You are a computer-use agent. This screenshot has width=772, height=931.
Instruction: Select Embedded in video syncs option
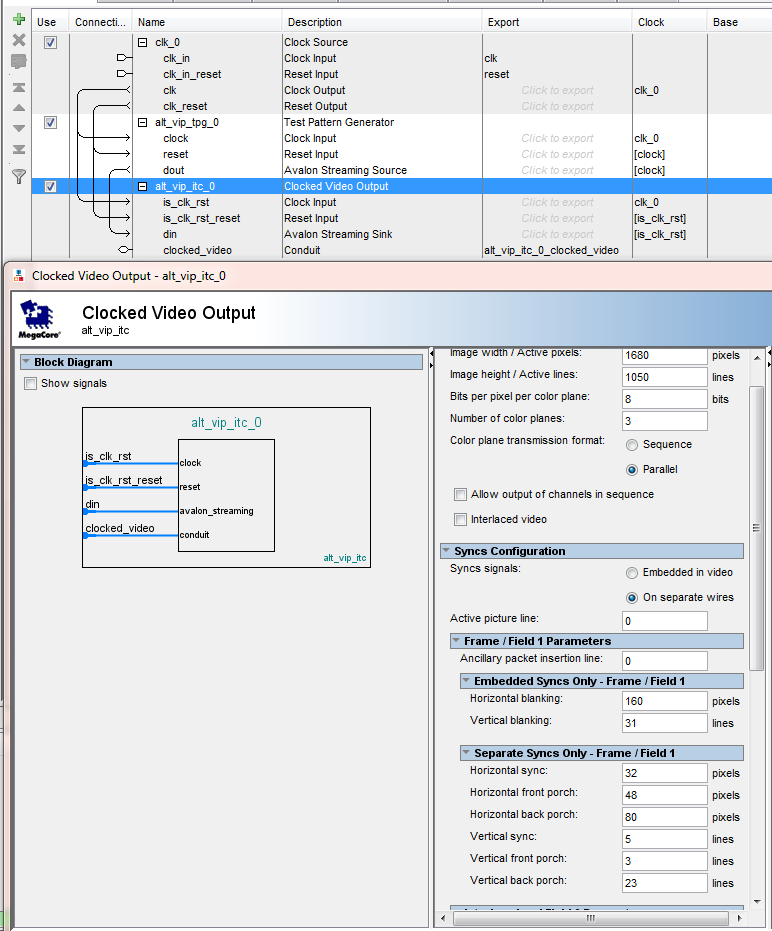pos(632,573)
